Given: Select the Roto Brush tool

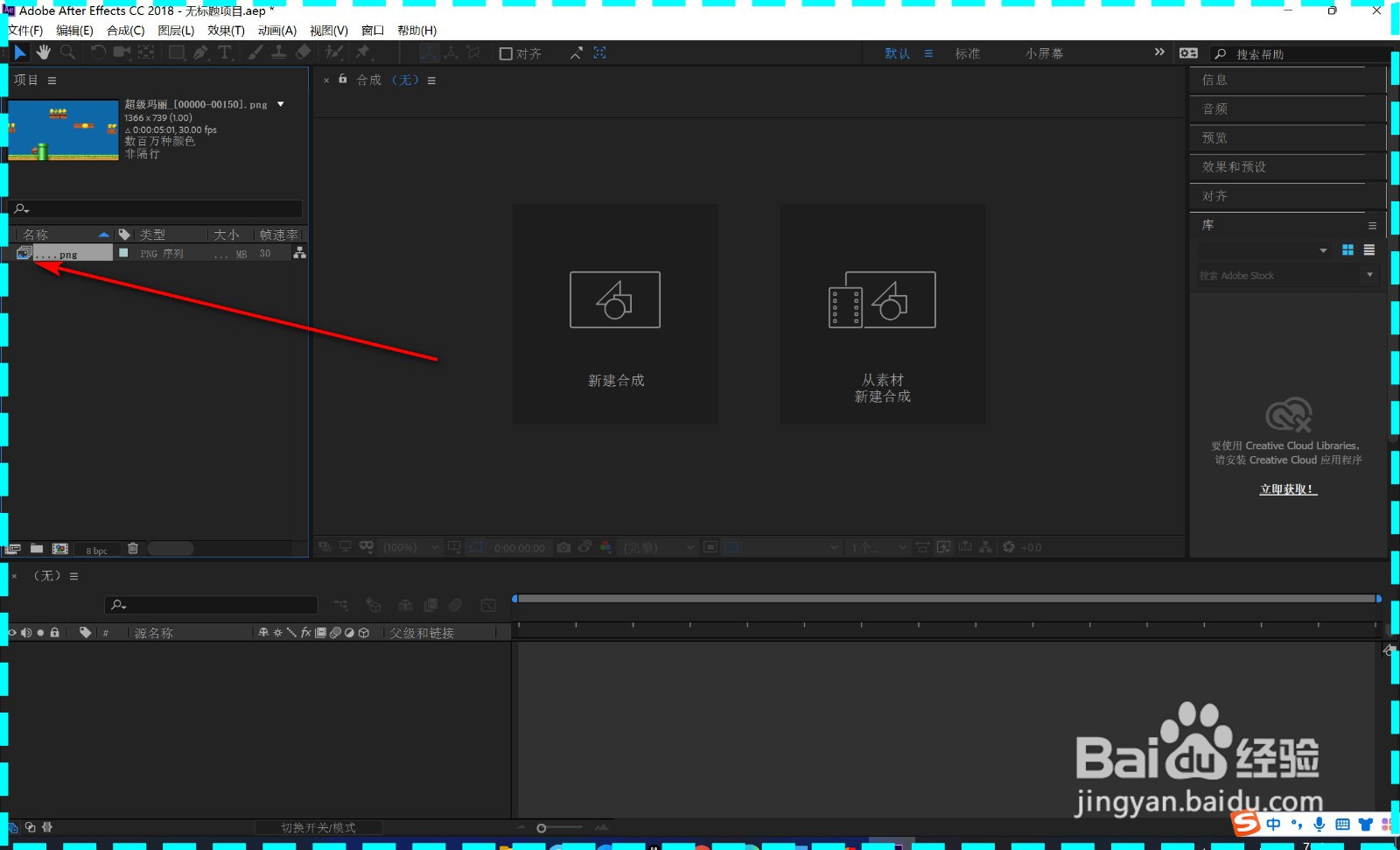Looking at the screenshot, I should [333, 53].
